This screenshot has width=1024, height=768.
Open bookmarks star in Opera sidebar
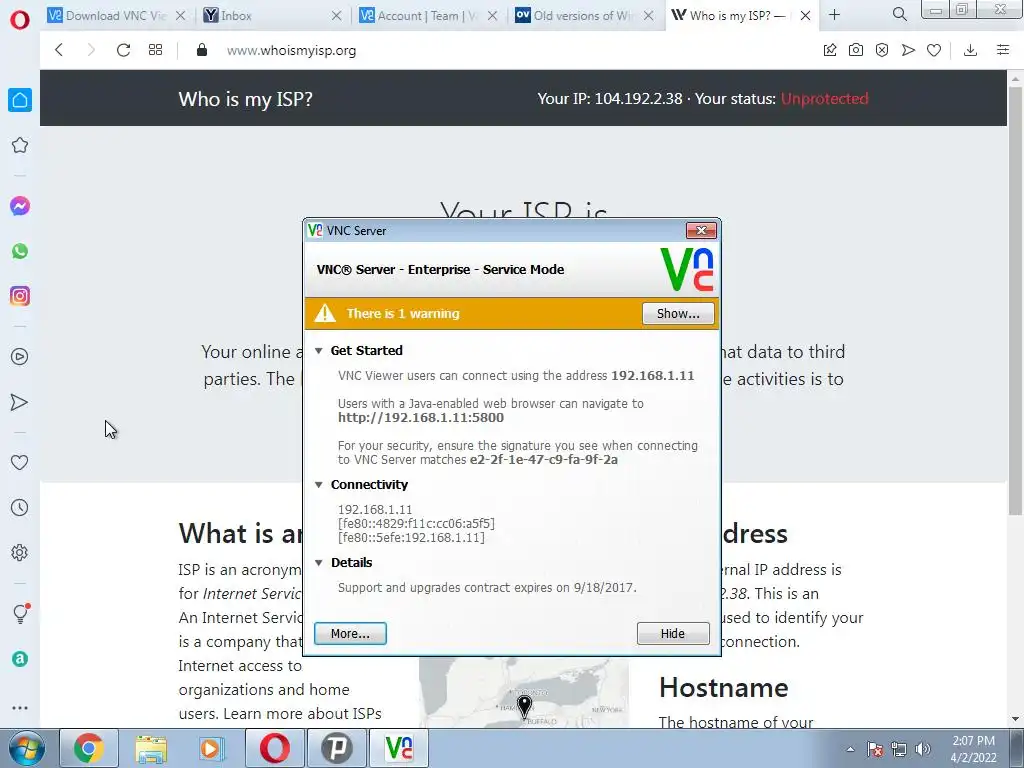20,145
